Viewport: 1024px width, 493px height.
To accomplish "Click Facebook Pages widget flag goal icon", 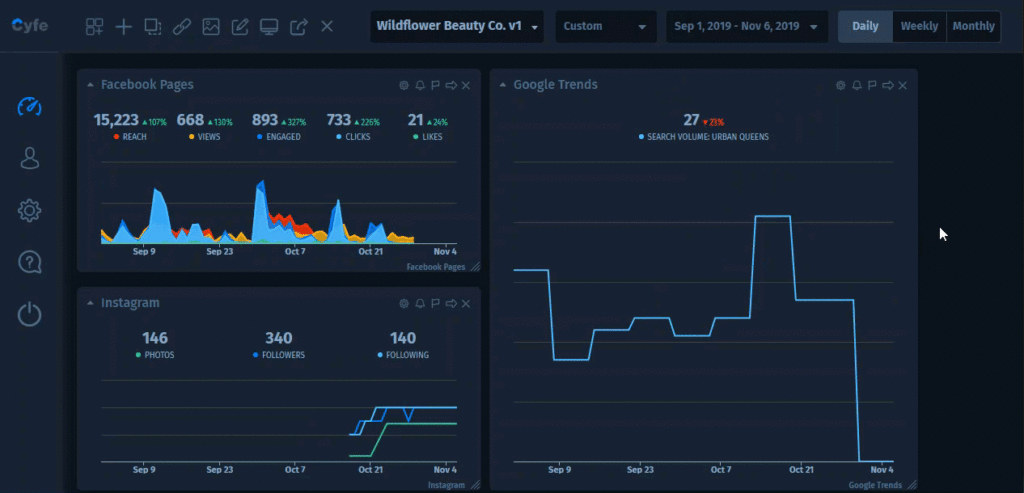I will (x=436, y=86).
